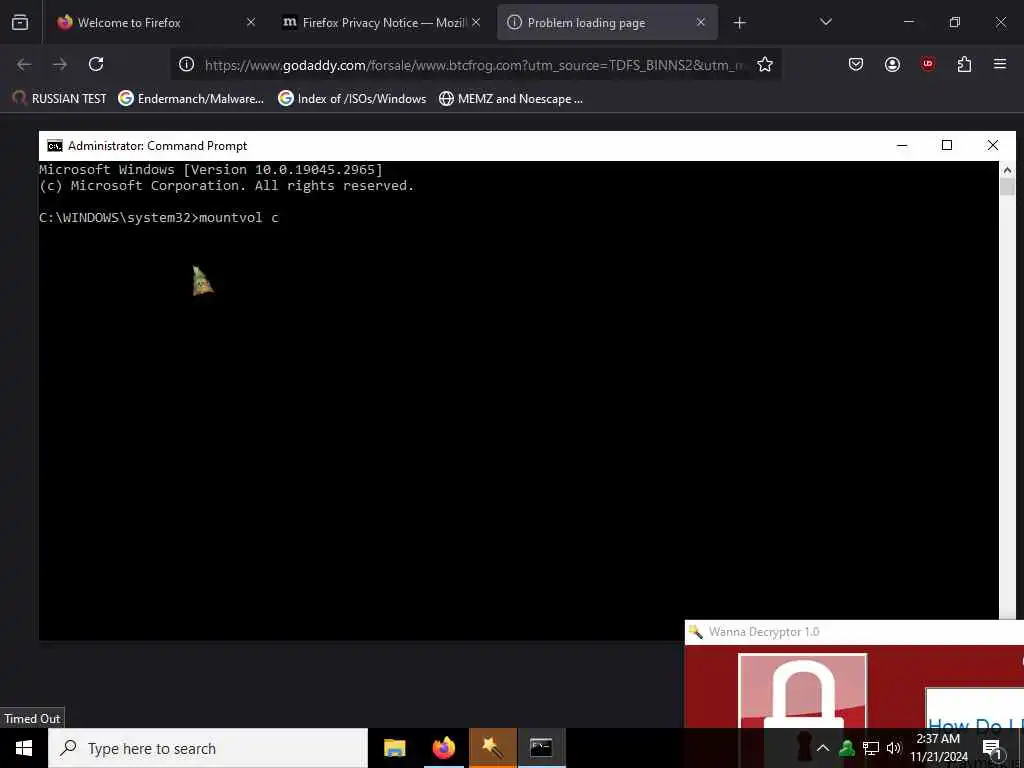
Task: Open Endermanch/Malware bookmark
Action: click(191, 99)
